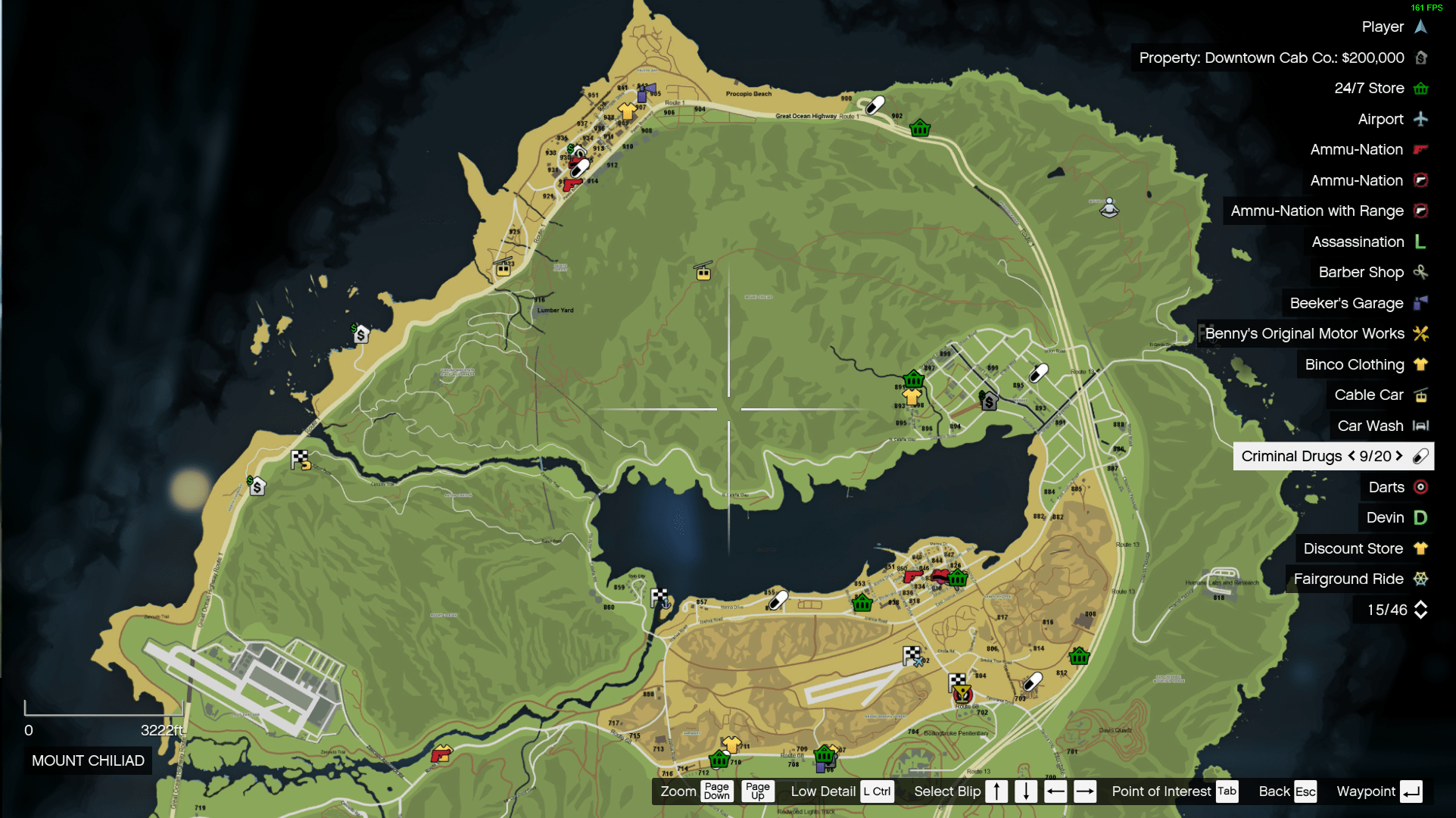
Task: Click the 161 FPS counter
Action: 1426,8
